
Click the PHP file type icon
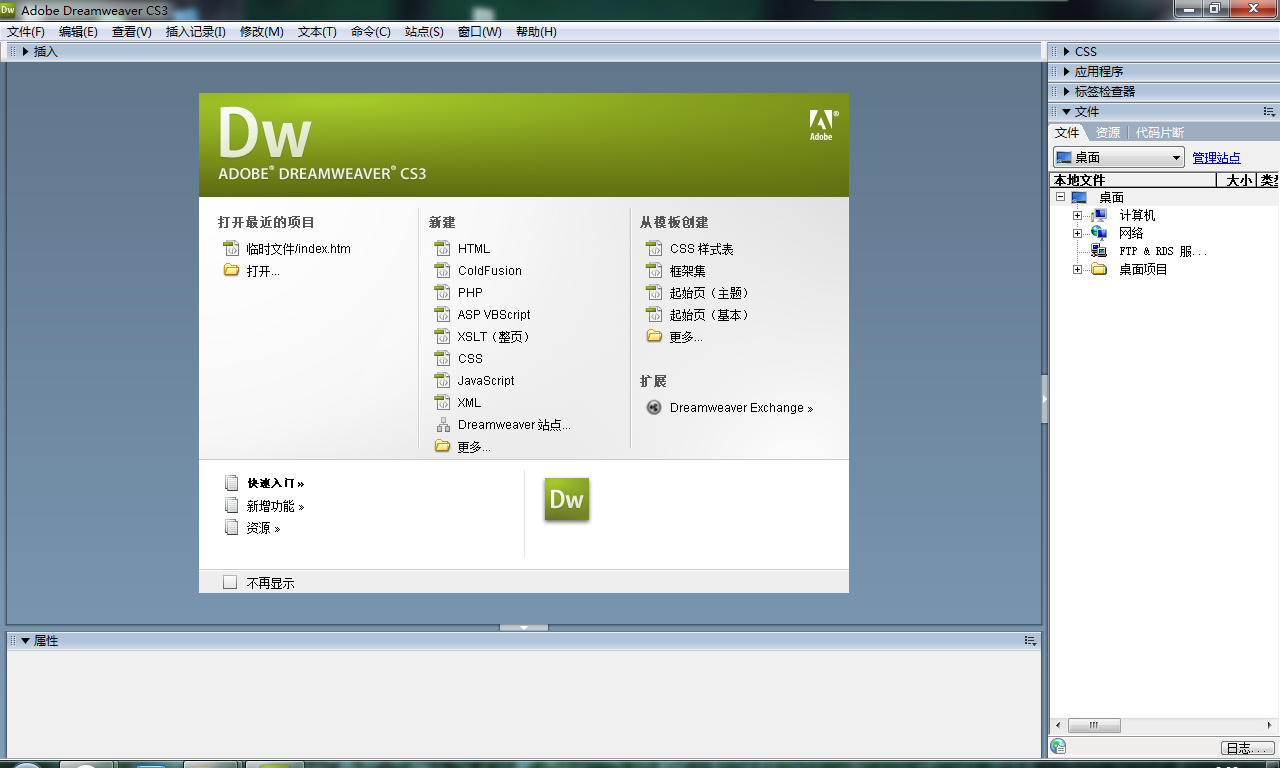point(443,293)
